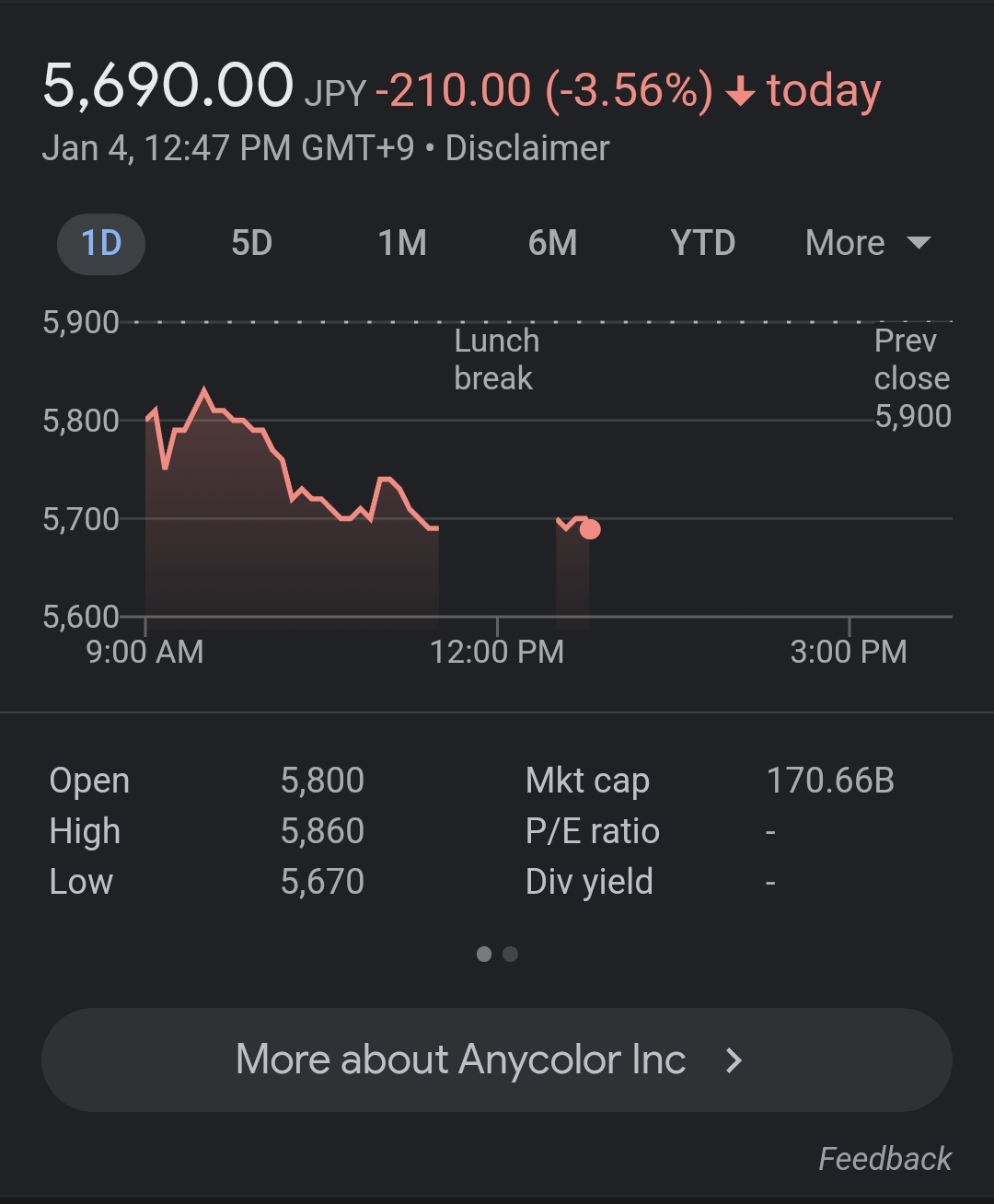Screen dimensions: 994x1204
Task: Click the Lunch break label on chart
Action: click(x=496, y=359)
